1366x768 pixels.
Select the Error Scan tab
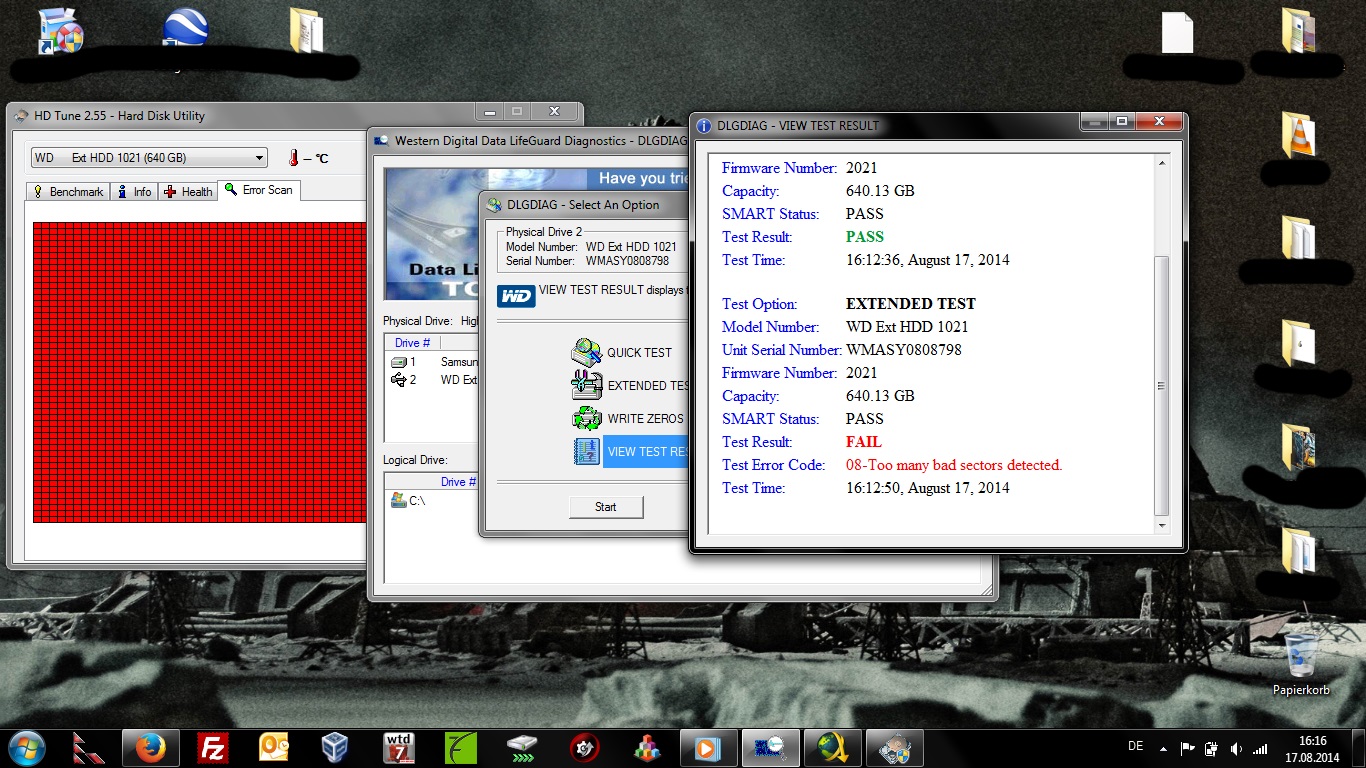[x=258, y=190]
